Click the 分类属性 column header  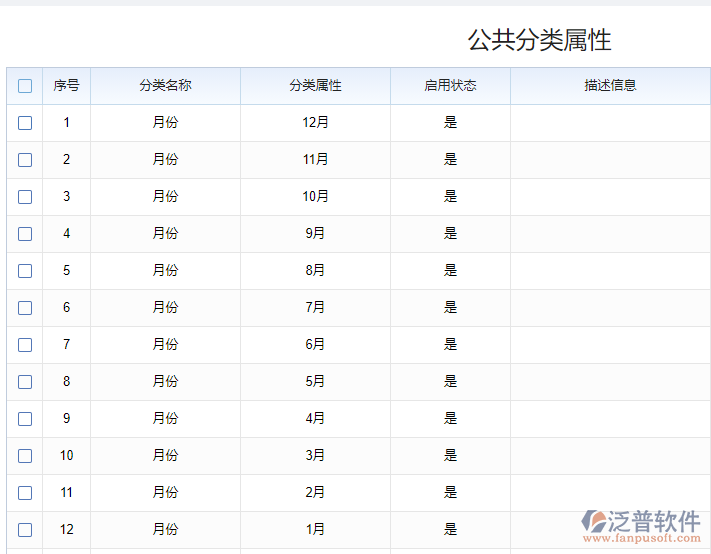(x=315, y=86)
